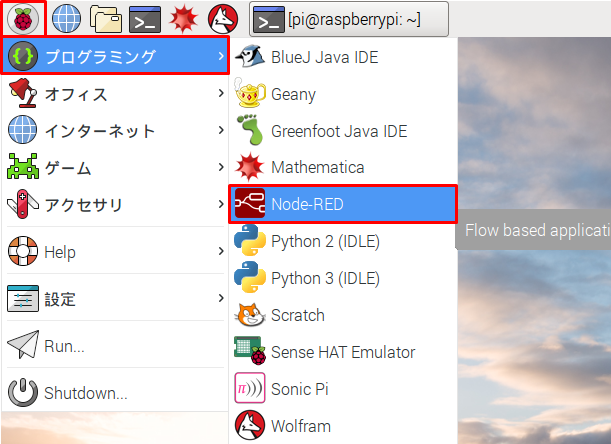
Task: Select the オフィス menu label
Action: pyautogui.click(x=76, y=94)
